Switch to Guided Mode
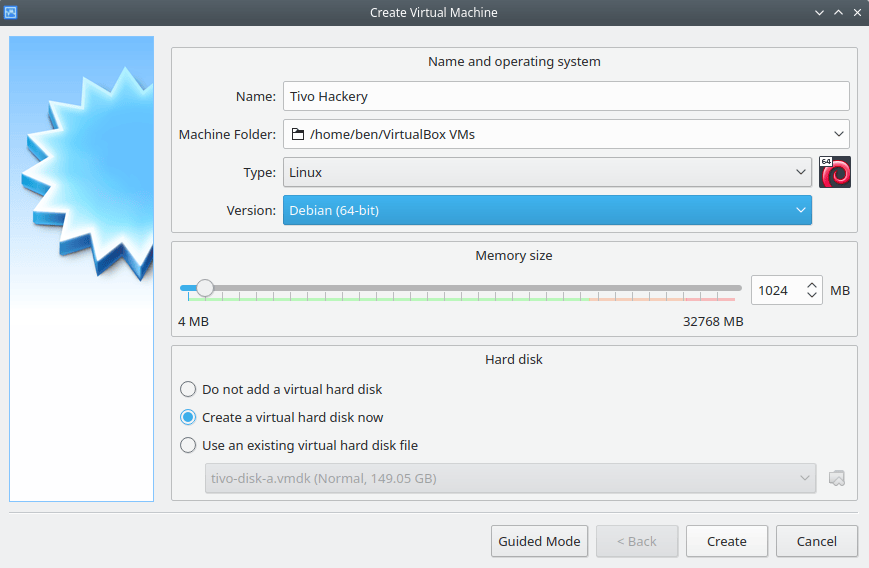Viewport: 869px width, 568px height. point(539,541)
